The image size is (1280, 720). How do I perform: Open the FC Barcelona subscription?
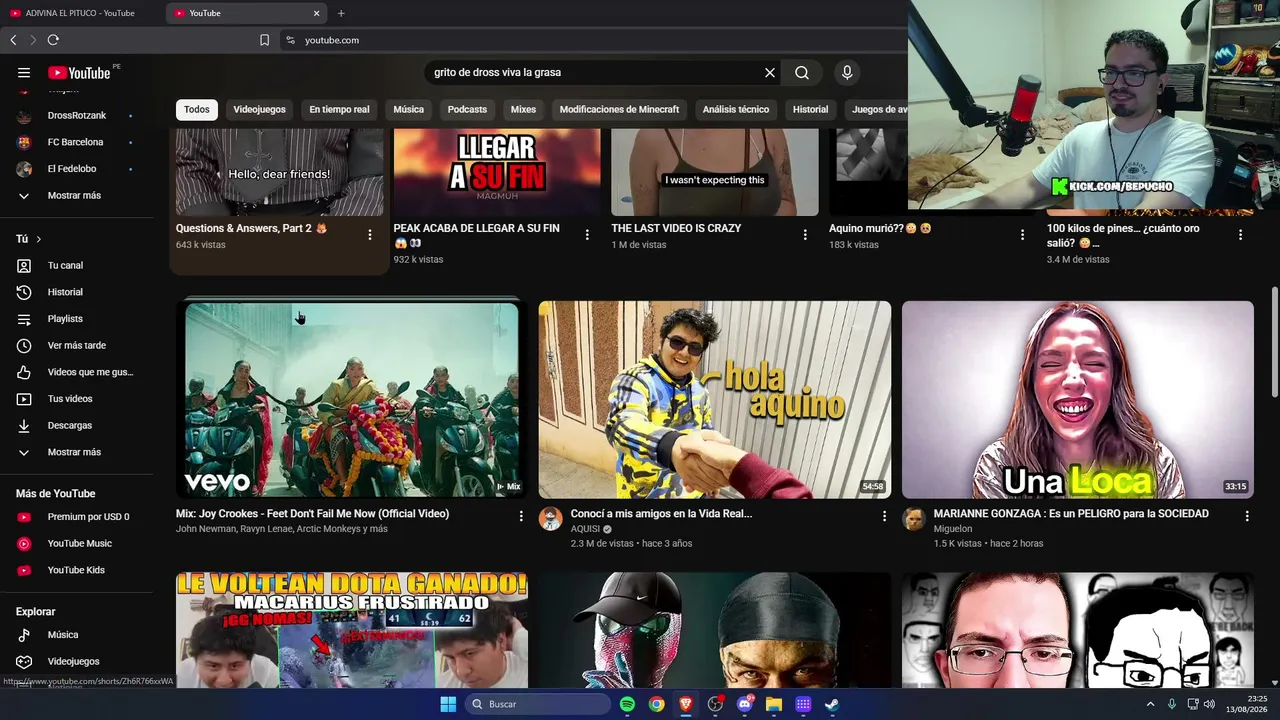click(x=77, y=142)
